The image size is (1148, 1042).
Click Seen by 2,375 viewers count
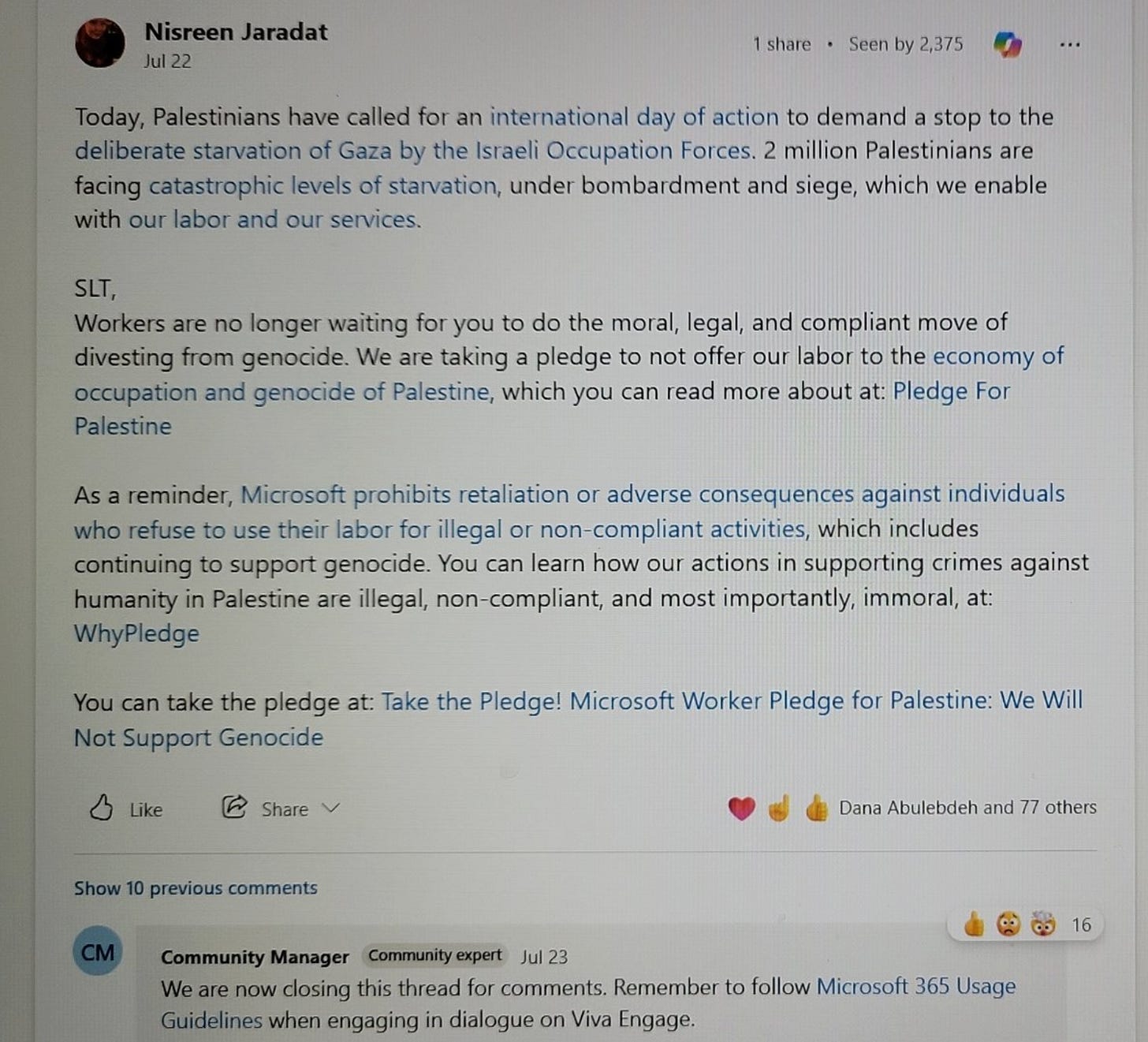click(906, 44)
